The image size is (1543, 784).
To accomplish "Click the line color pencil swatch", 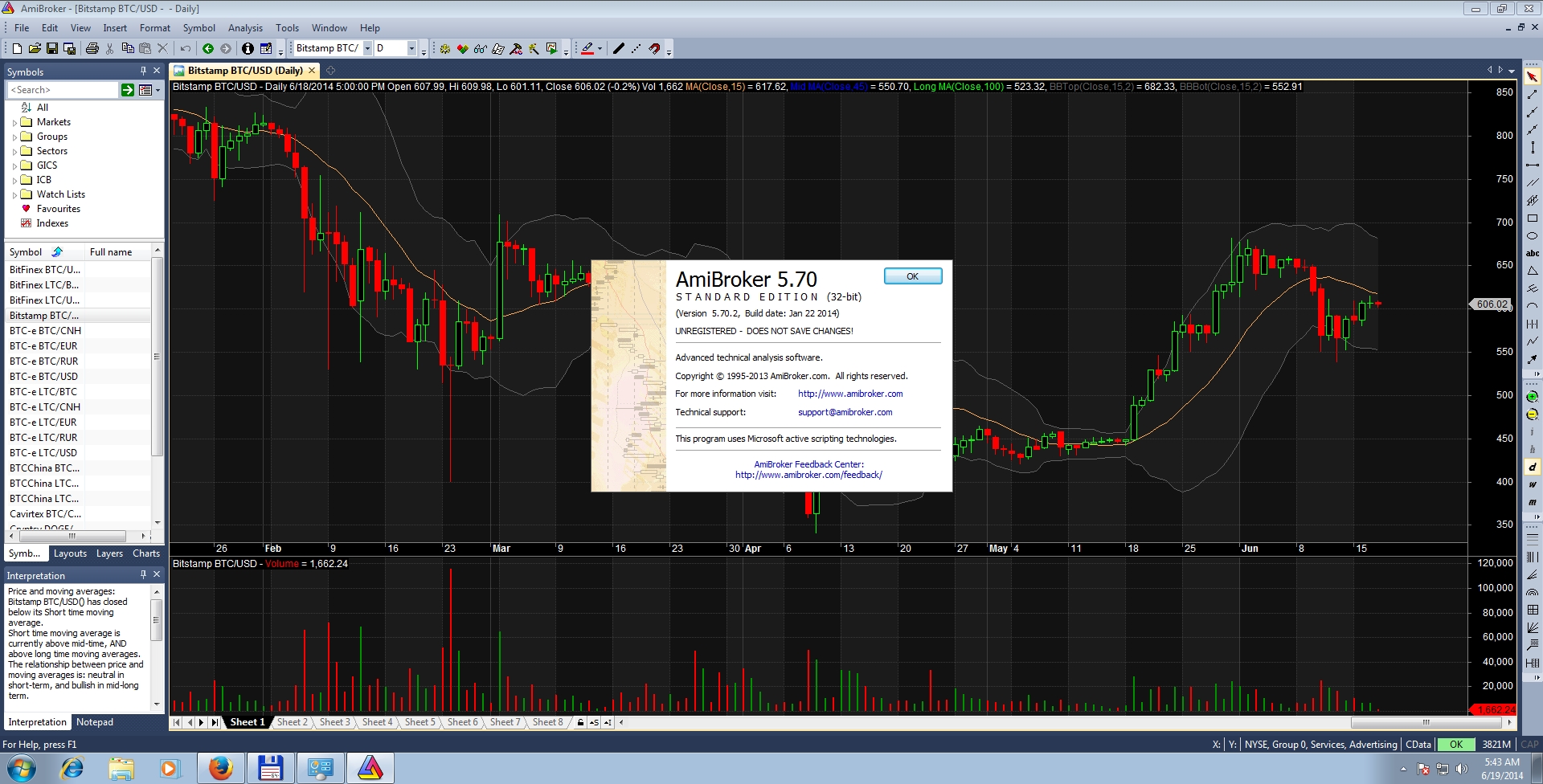I will coord(587,48).
